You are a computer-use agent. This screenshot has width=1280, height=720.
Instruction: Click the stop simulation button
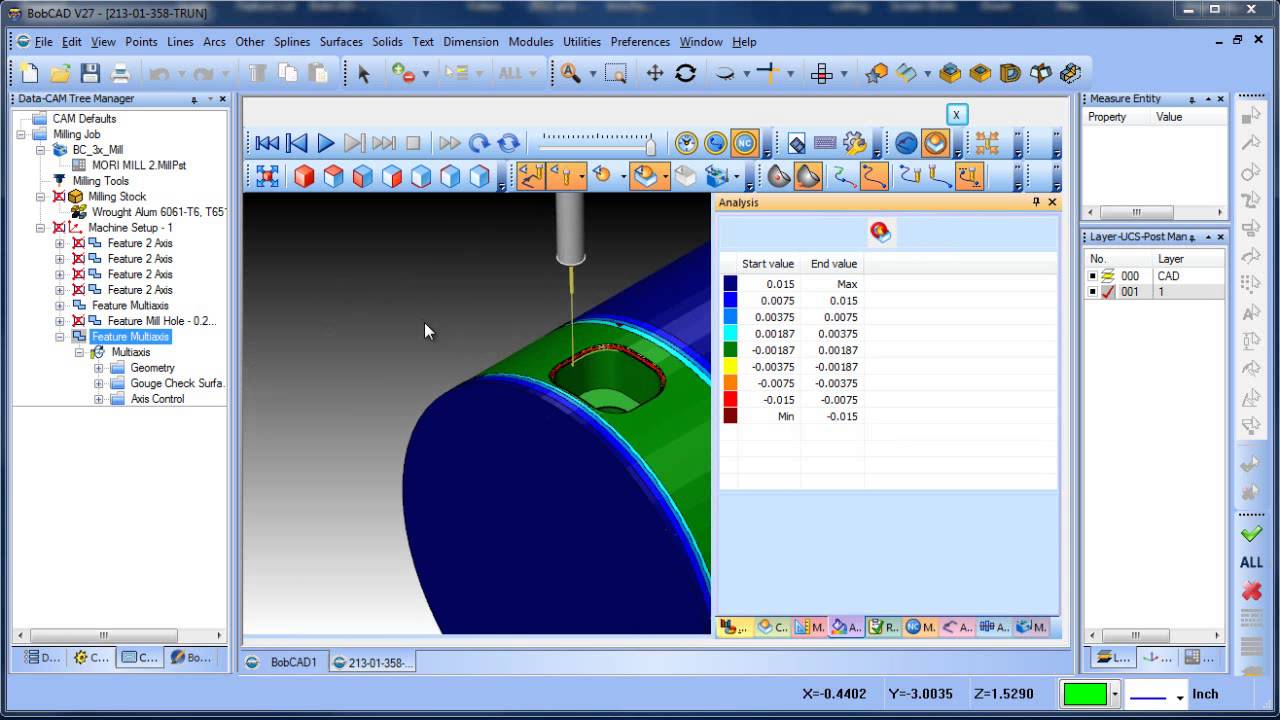point(413,144)
